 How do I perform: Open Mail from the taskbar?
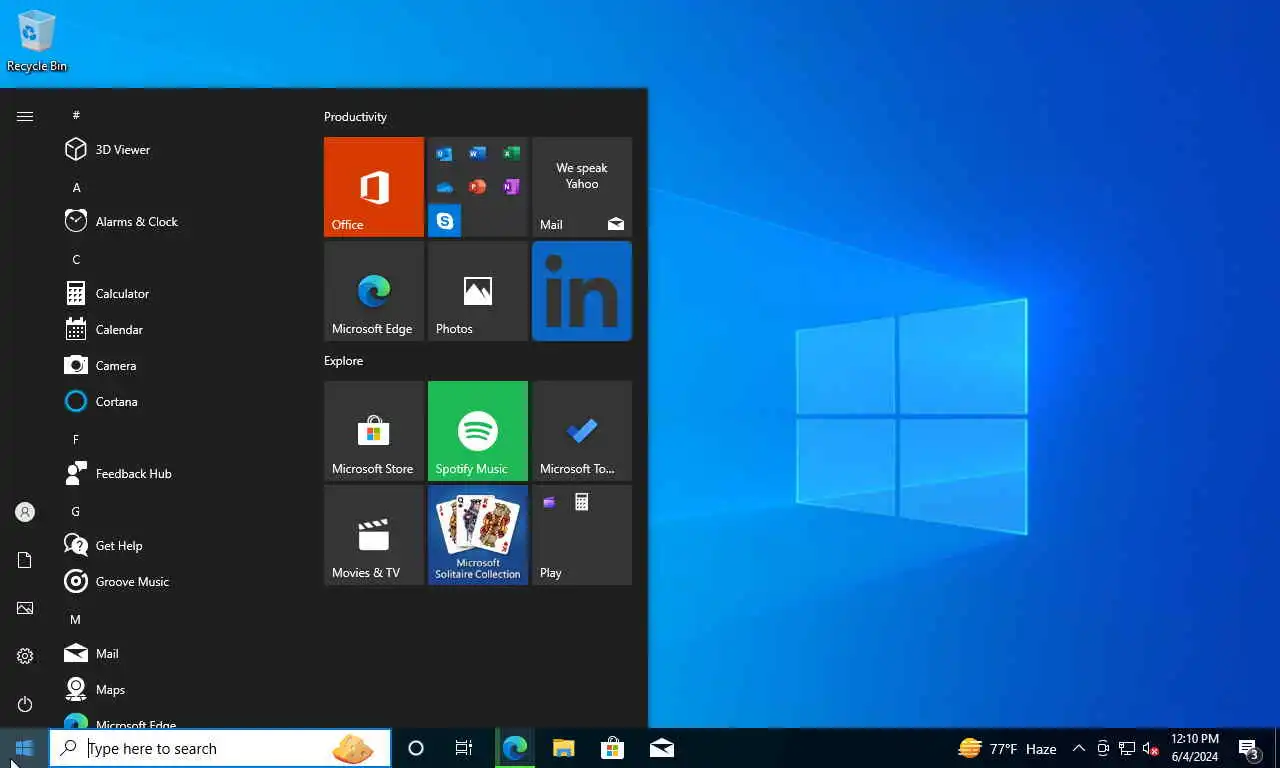[x=661, y=748]
